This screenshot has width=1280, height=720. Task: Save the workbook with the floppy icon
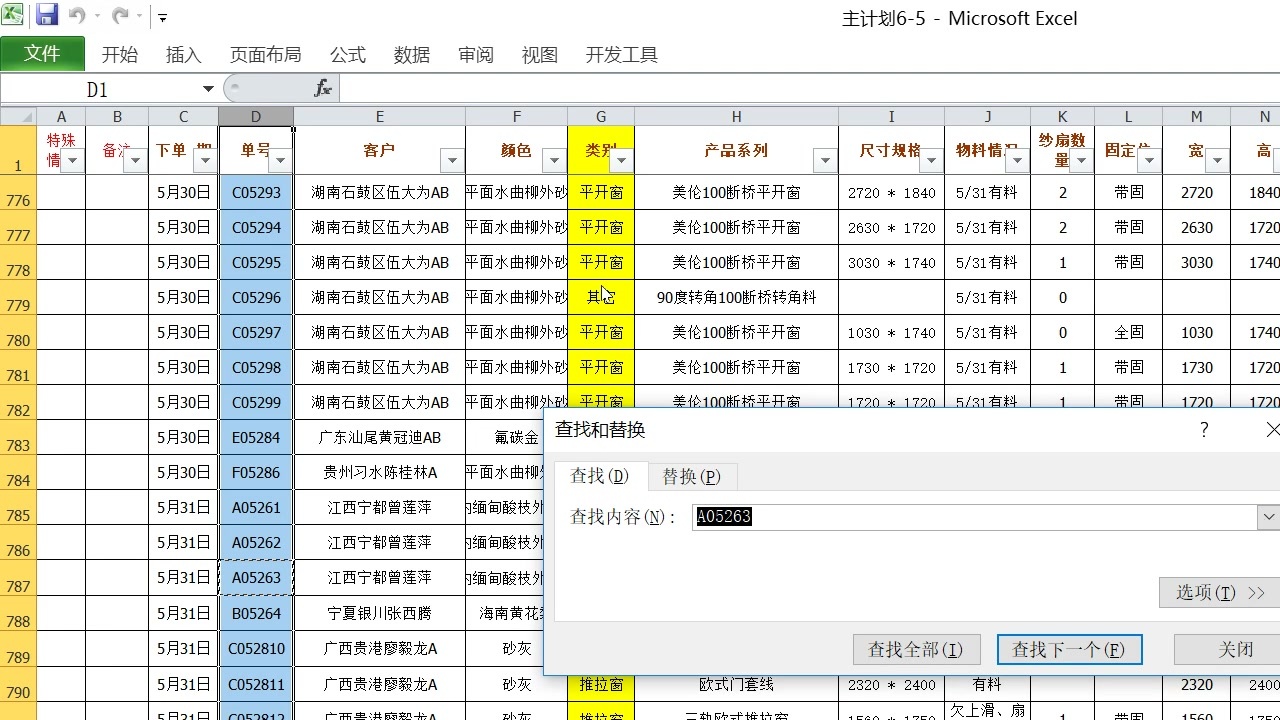[x=46, y=16]
